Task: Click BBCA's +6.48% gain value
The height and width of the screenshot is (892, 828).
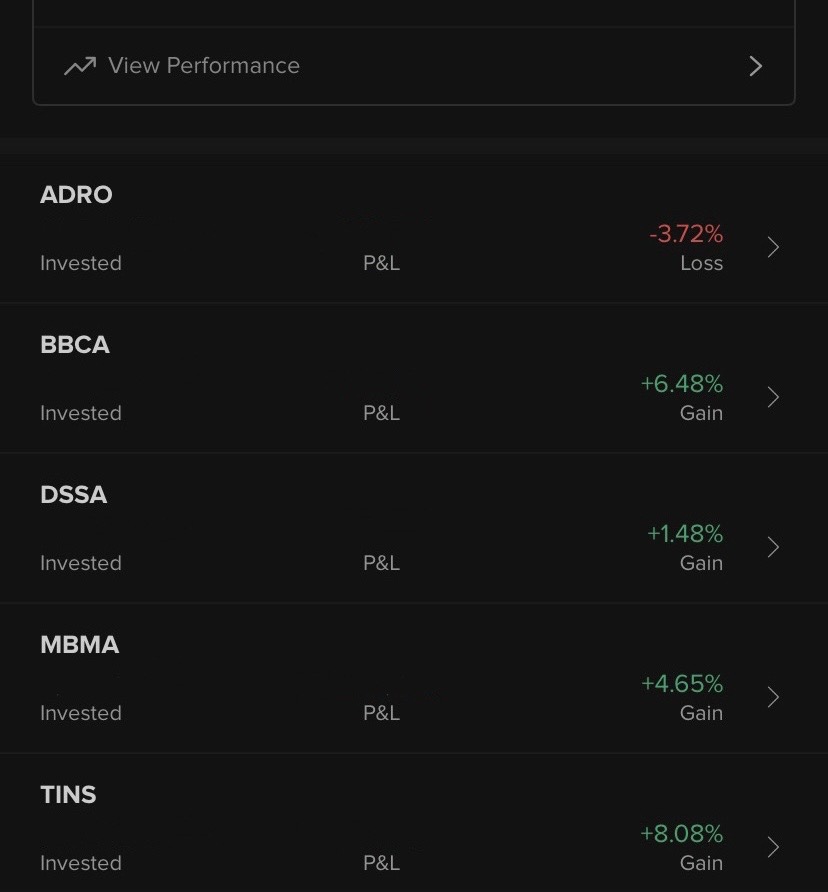Action: click(682, 384)
